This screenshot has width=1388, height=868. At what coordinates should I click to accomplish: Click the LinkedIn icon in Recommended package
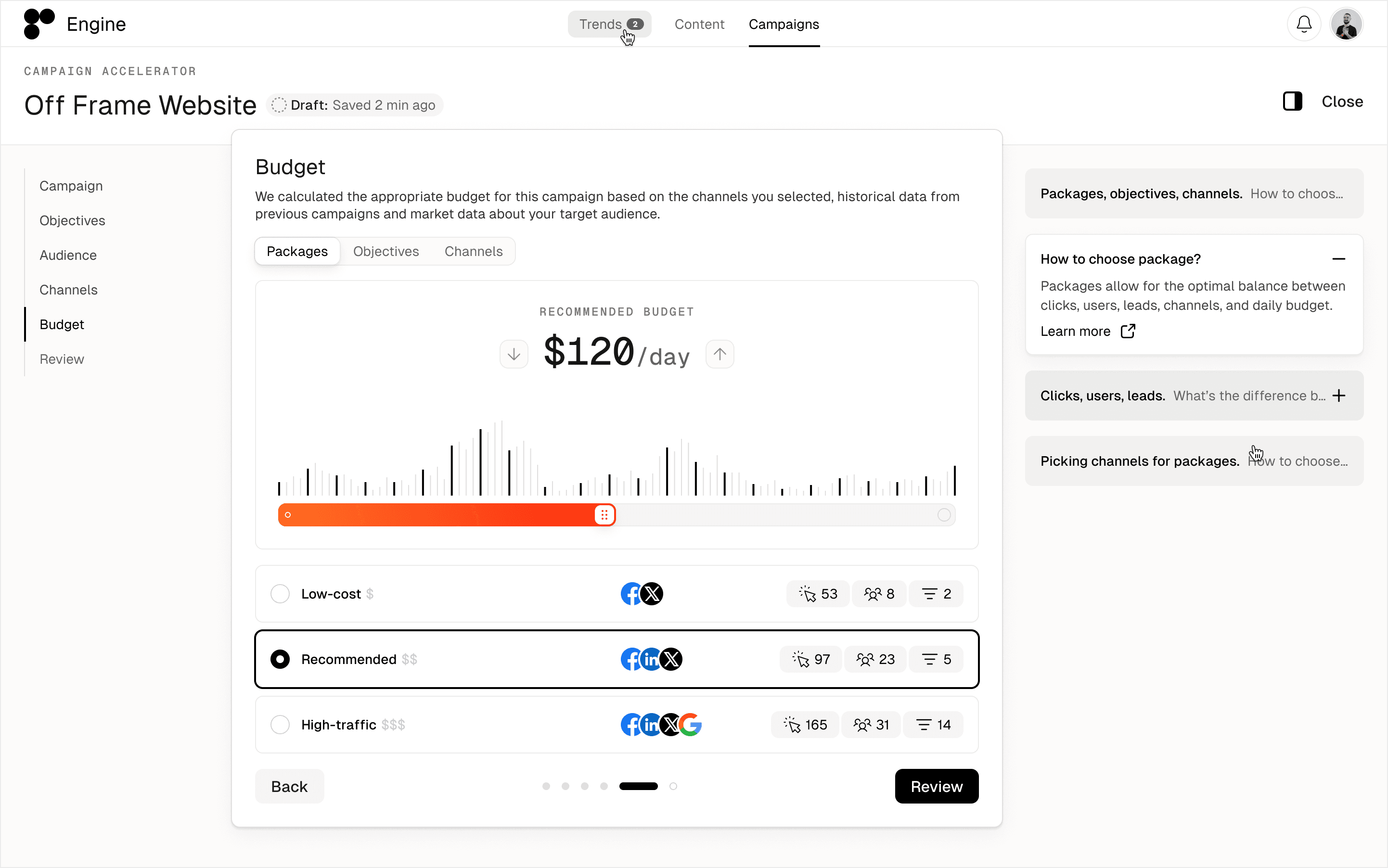(651, 659)
